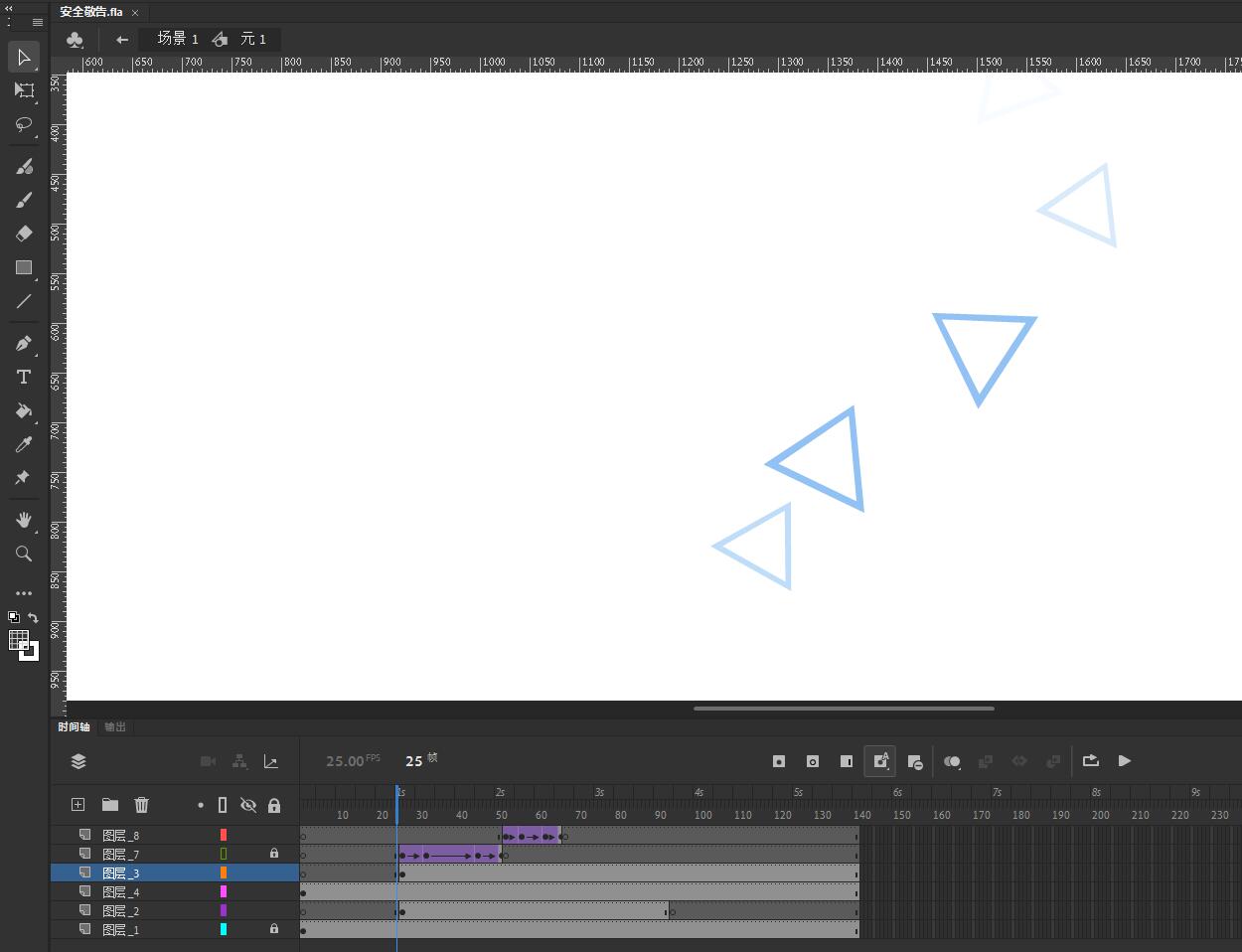Viewport: 1242px width, 952px height.
Task: Show the layer parenting view
Action: [239, 761]
